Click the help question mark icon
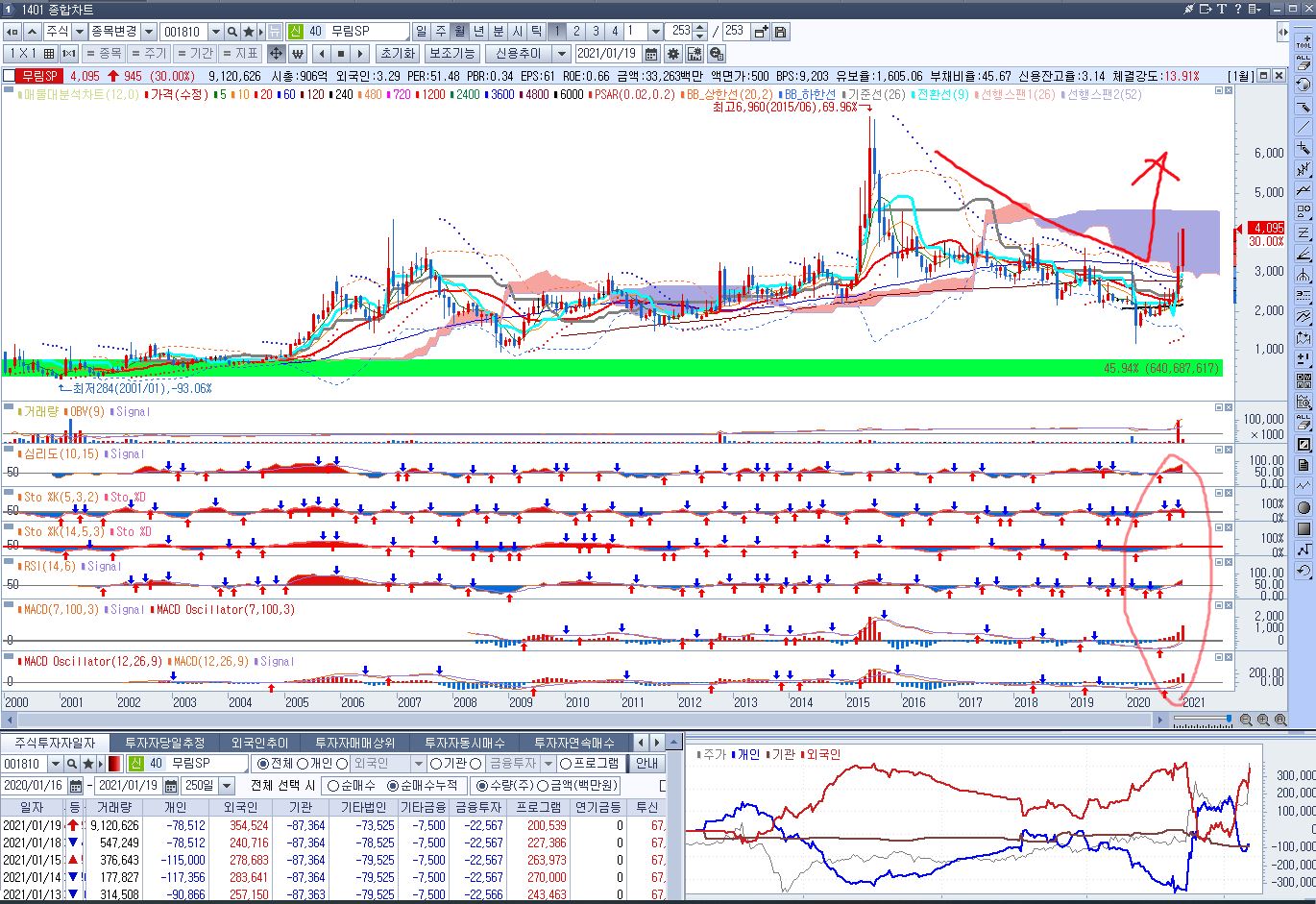This screenshot has width=1316, height=904. (1239, 9)
